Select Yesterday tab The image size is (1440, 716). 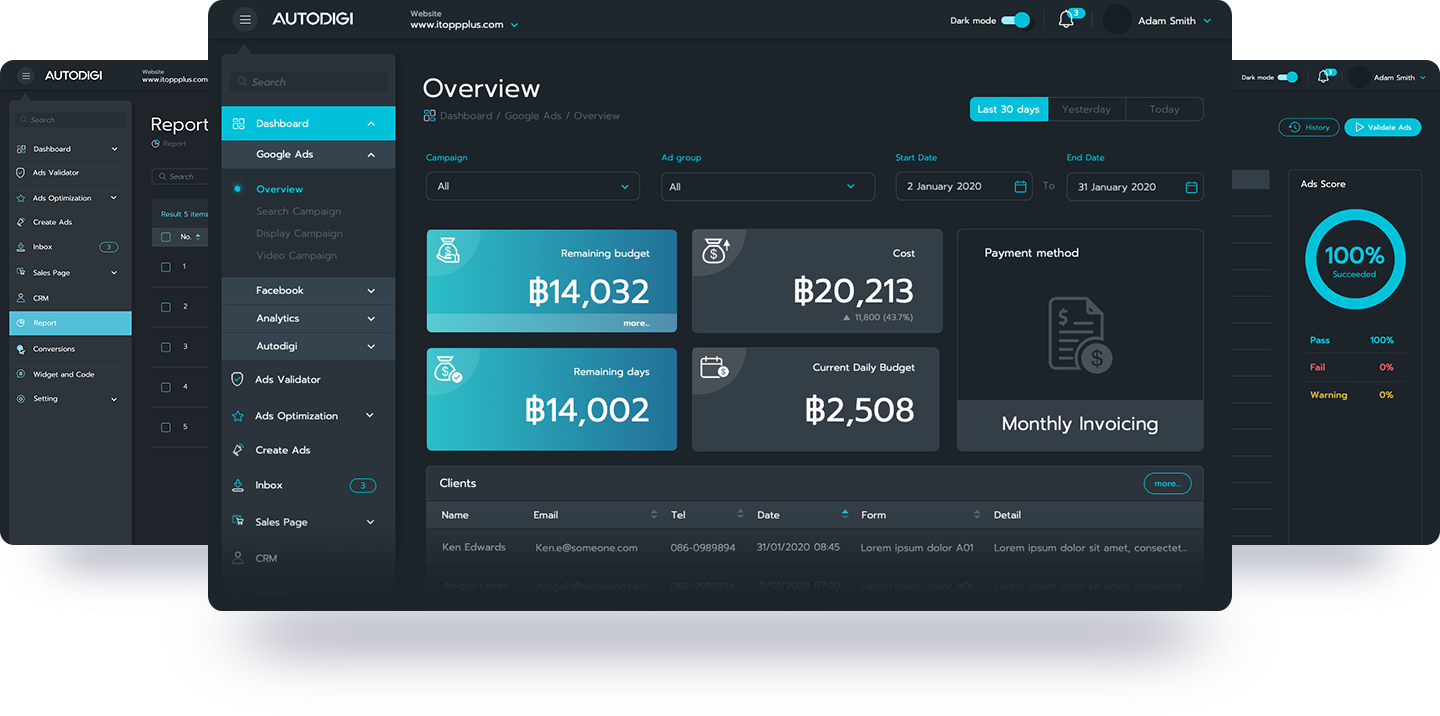click(x=1087, y=110)
